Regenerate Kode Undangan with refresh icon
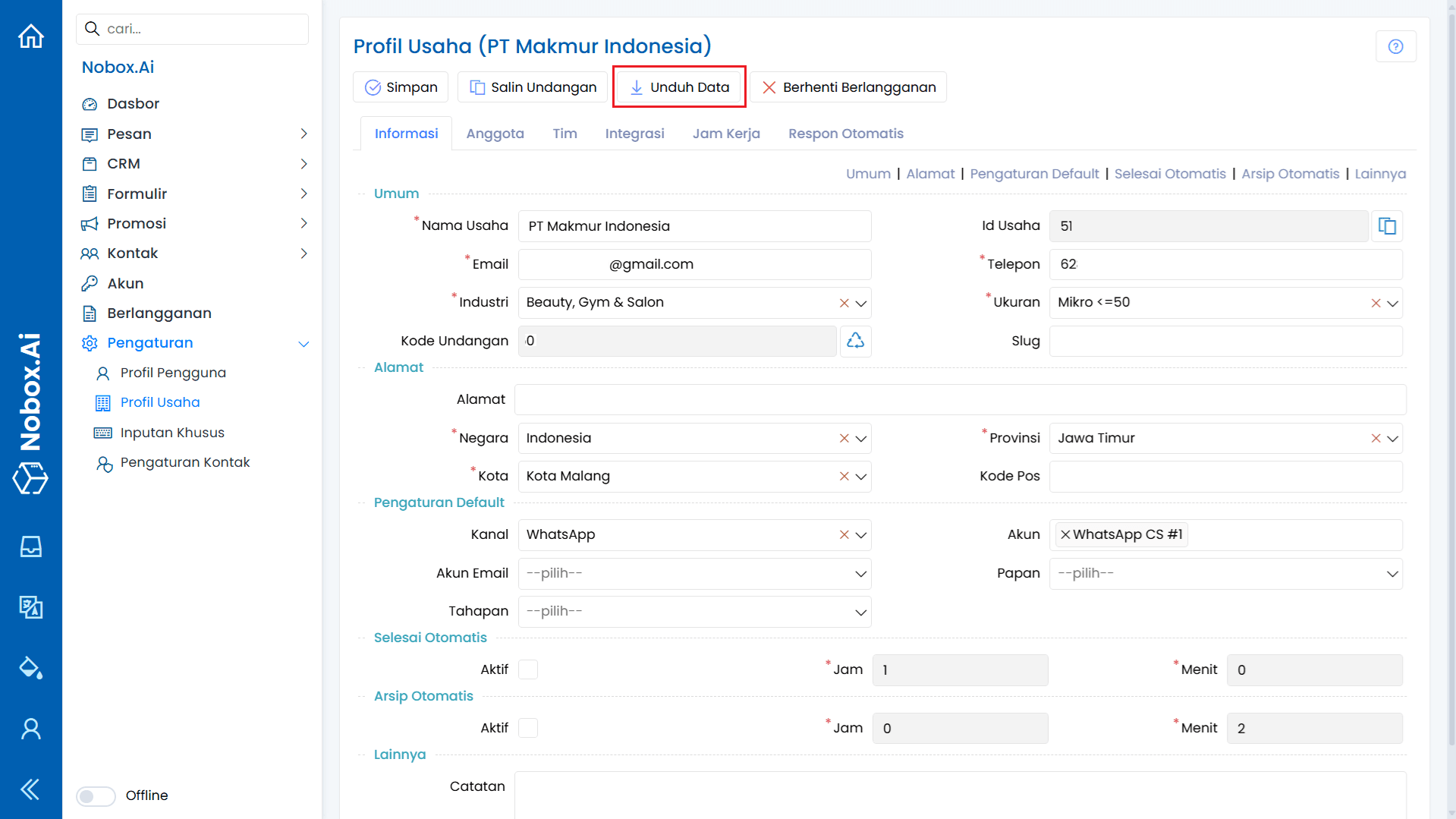 [x=855, y=341]
